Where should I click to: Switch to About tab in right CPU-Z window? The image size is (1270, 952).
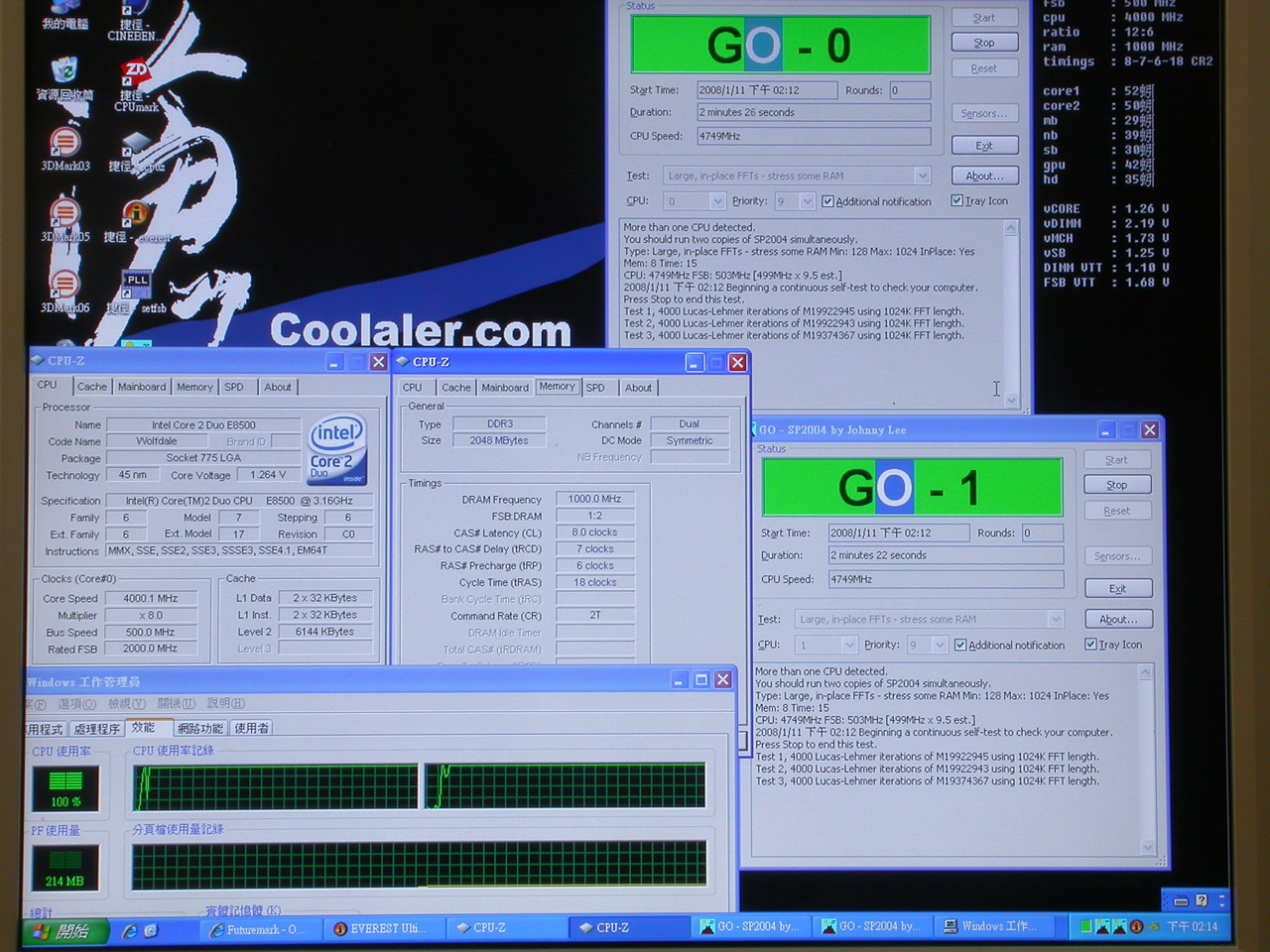(638, 388)
